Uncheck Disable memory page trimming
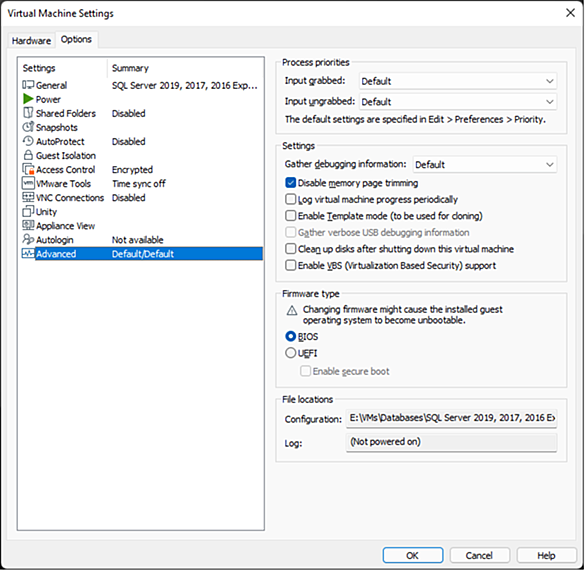 pyautogui.click(x=290, y=183)
